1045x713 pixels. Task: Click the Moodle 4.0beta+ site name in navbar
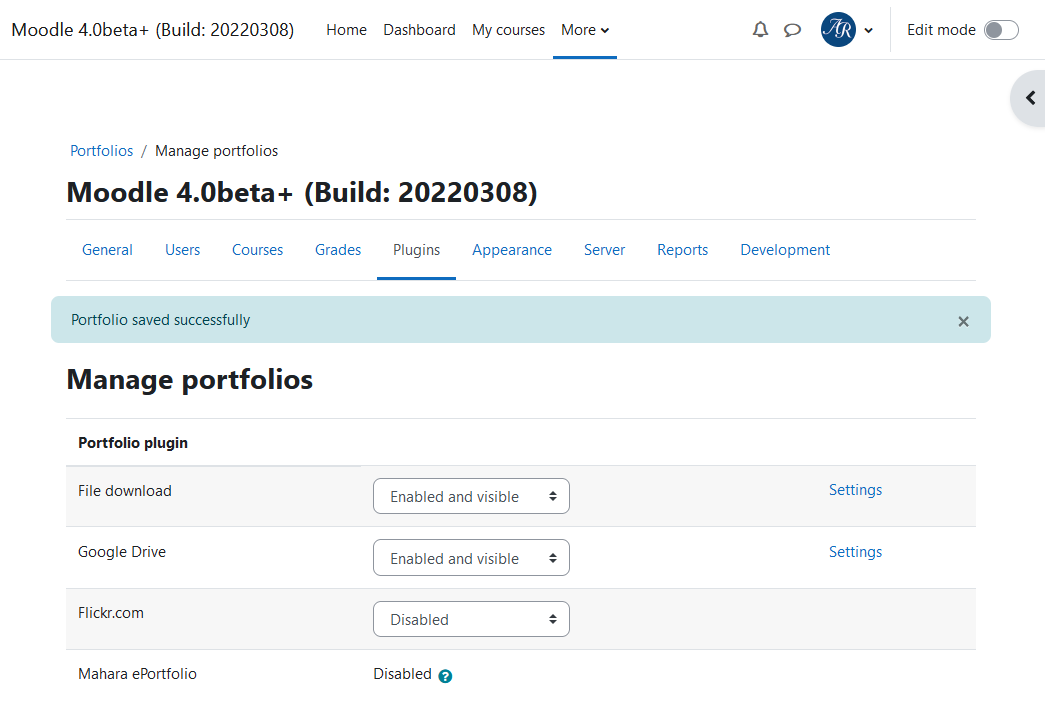click(153, 30)
